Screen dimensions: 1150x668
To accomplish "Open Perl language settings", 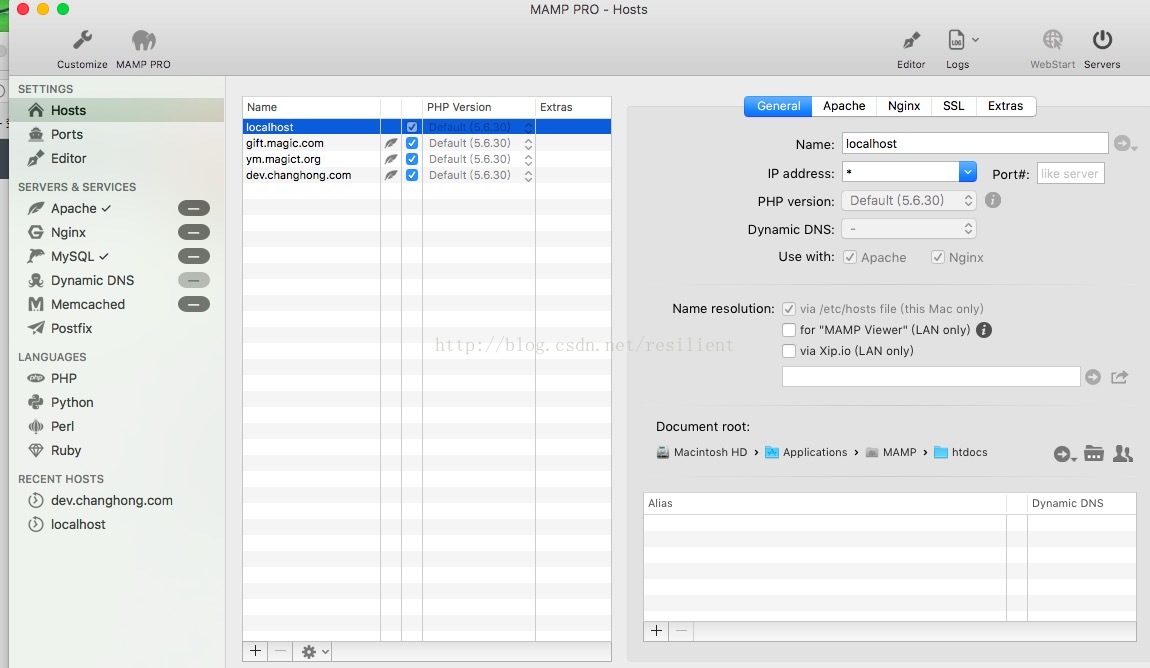I will 62,427.
